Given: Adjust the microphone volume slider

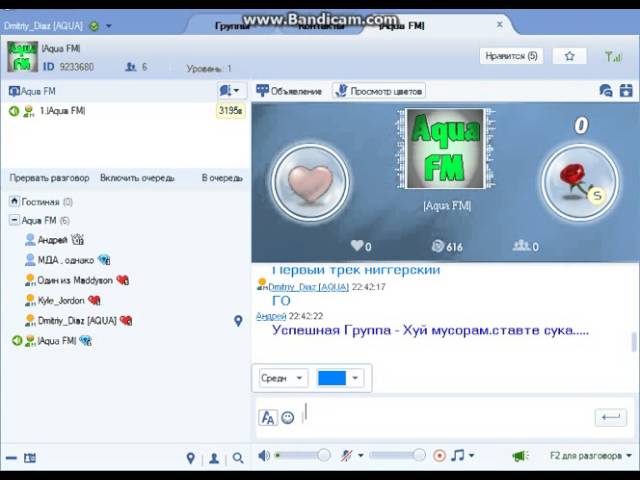Looking at the screenshot, I should (x=397, y=455).
